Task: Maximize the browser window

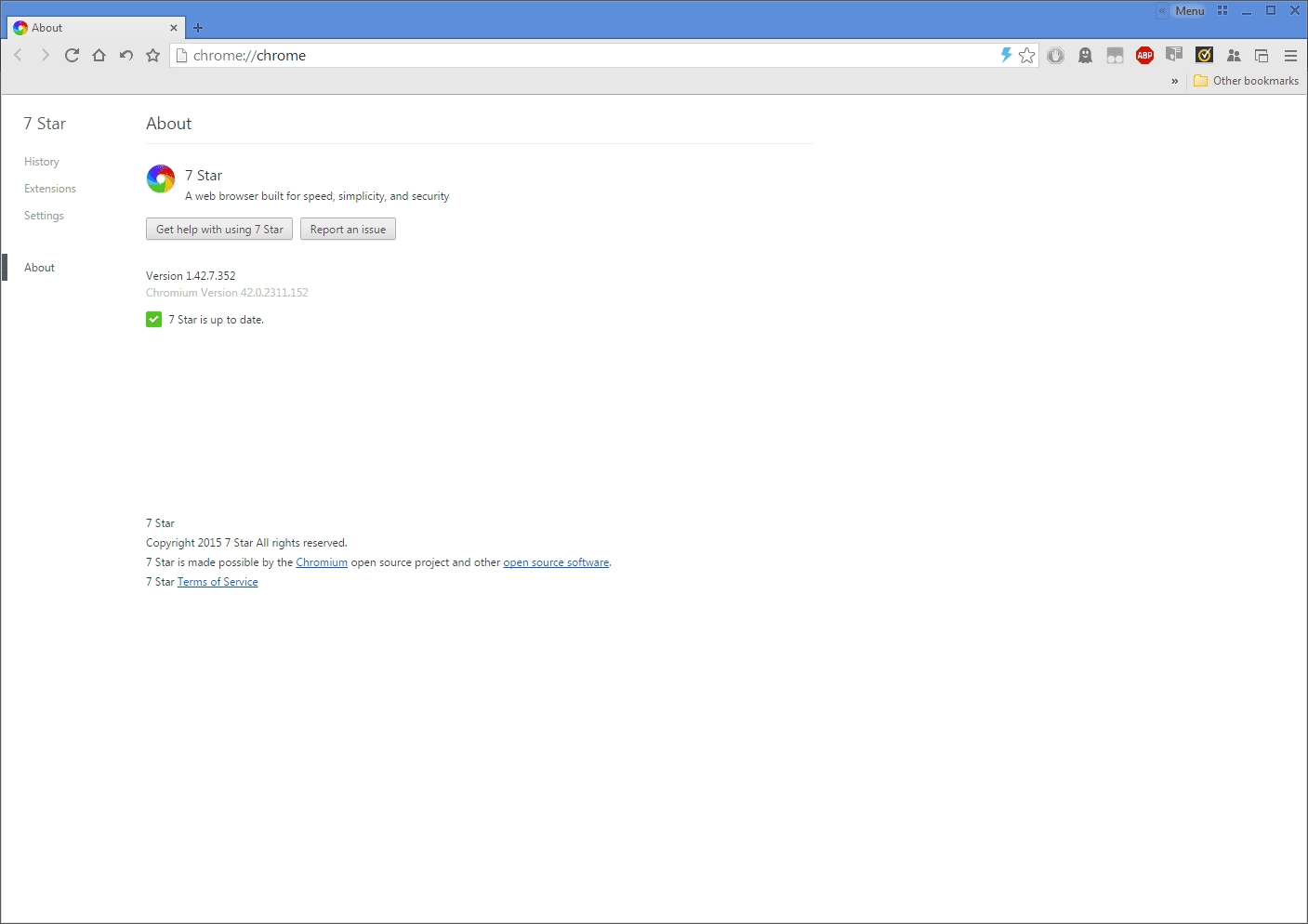Action: [1271, 11]
